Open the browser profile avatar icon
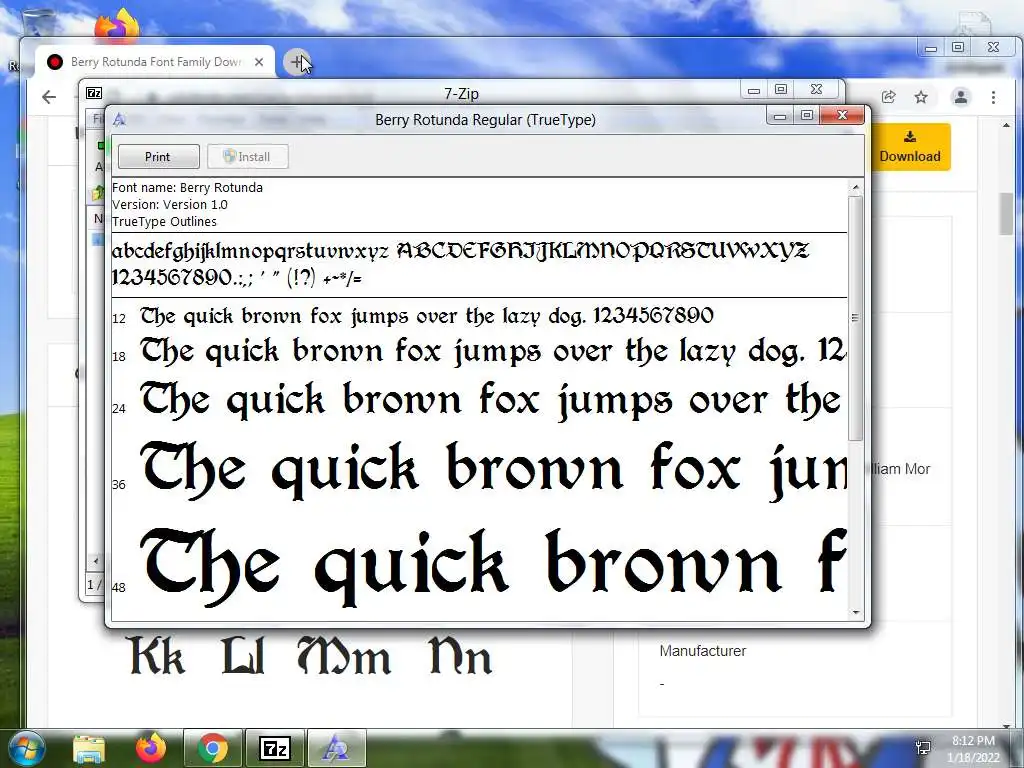1024x768 pixels. (961, 97)
